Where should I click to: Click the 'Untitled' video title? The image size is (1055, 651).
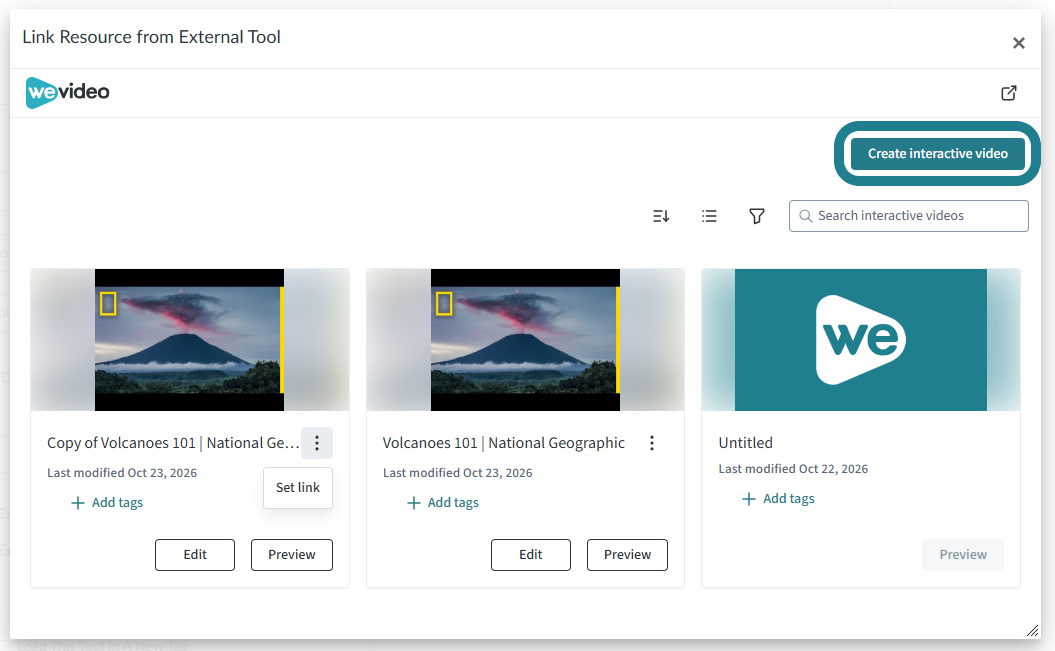745,443
